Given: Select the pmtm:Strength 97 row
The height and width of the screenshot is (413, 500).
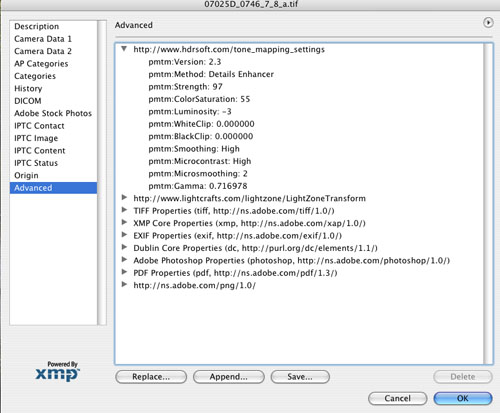Looking at the screenshot, I should (185, 87).
